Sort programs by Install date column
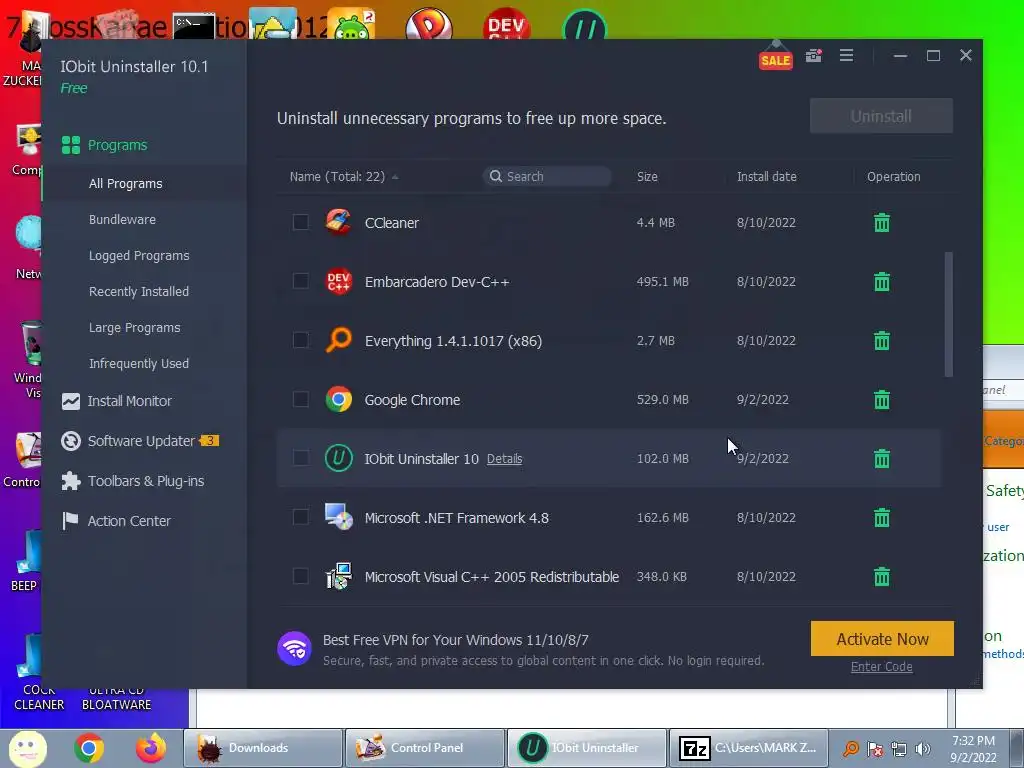Screen dimensions: 1024x768 [x=767, y=176]
